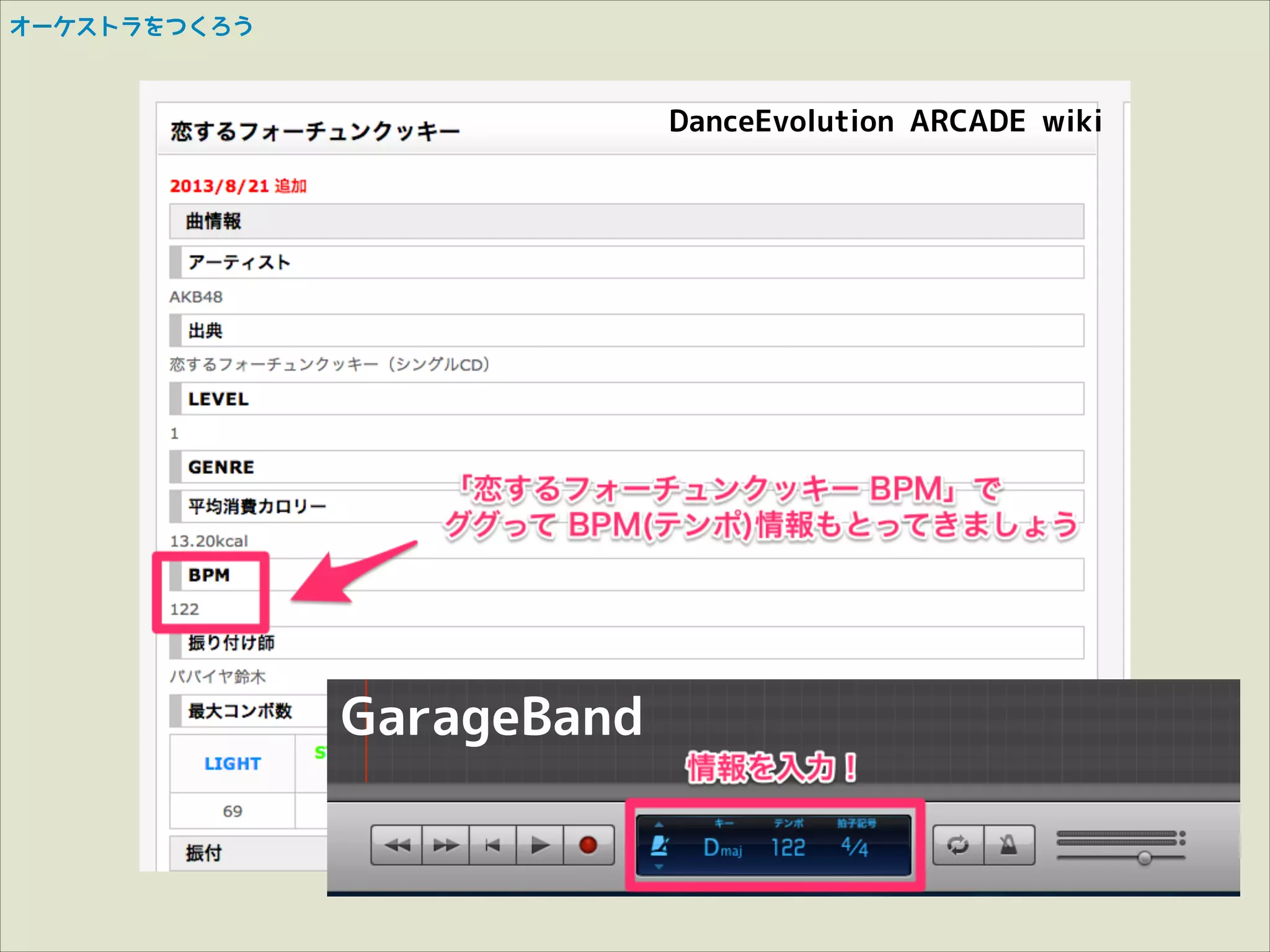Click the 振り付け師 heading row
1270x952 pixels.
[626, 643]
